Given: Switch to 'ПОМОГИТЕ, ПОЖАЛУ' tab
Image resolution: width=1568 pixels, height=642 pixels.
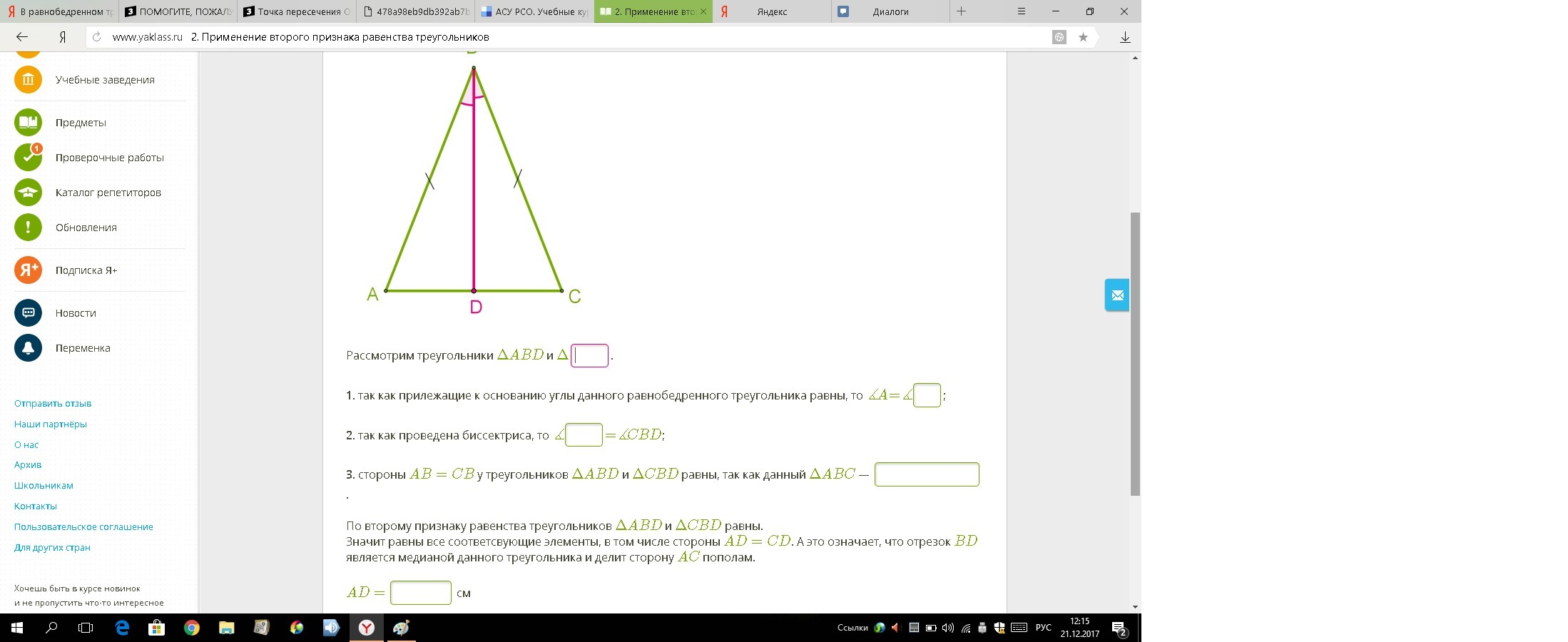Looking at the screenshot, I should point(178,11).
